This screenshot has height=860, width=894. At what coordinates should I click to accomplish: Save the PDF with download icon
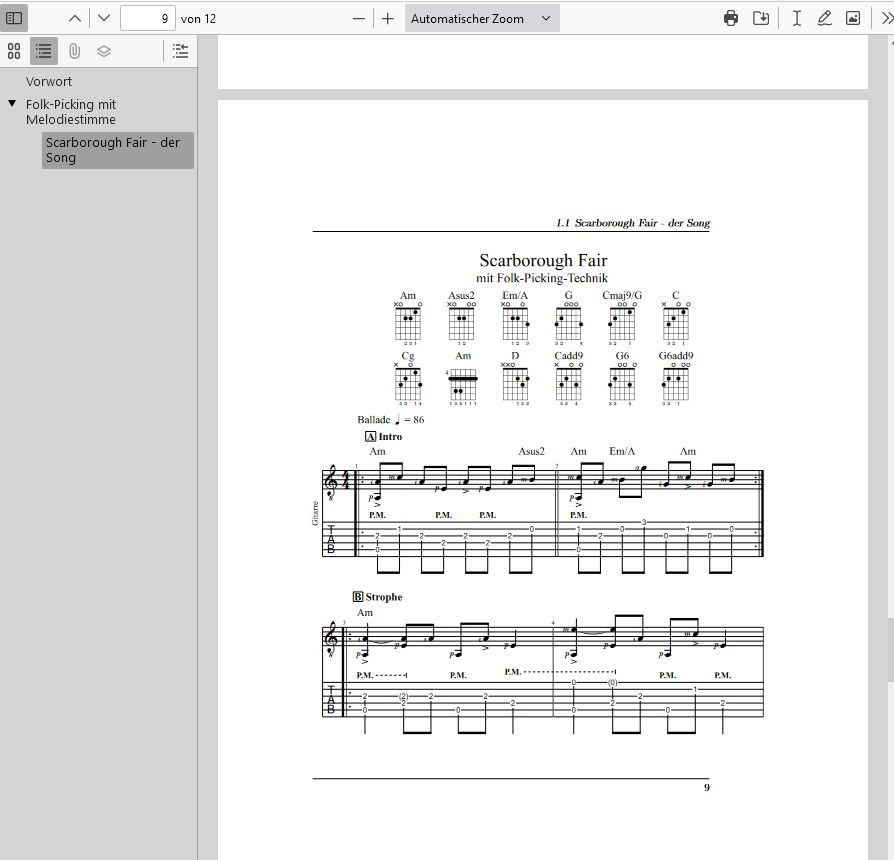tap(761, 18)
